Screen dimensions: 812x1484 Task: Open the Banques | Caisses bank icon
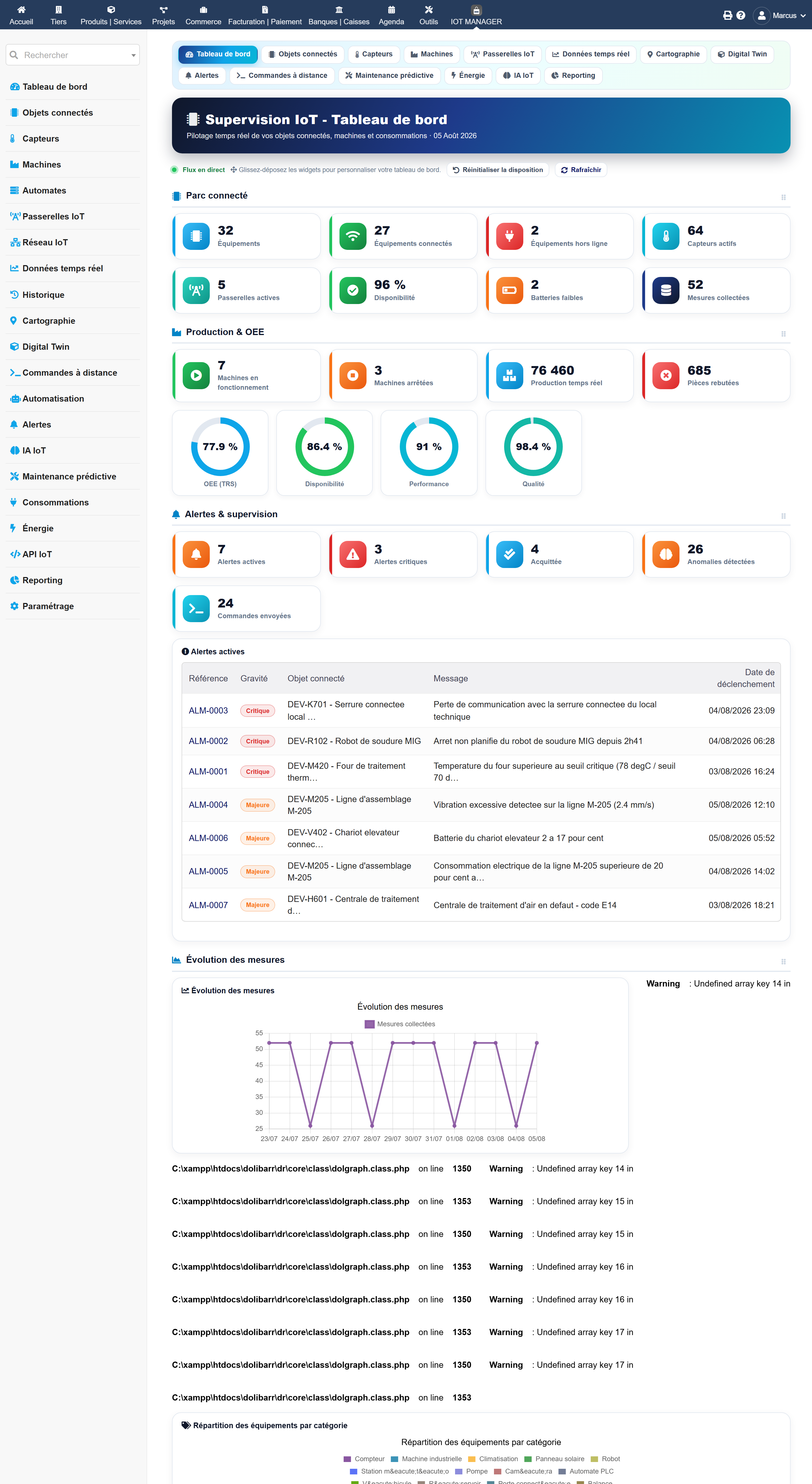click(x=339, y=10)
